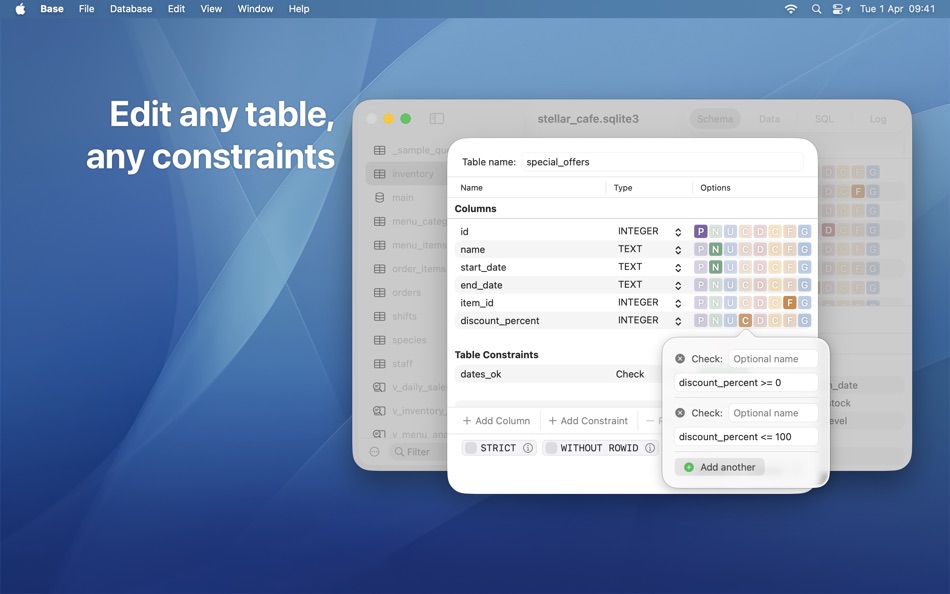
Task: Click the G icon on the end_date row
Action: coord(805,285)
